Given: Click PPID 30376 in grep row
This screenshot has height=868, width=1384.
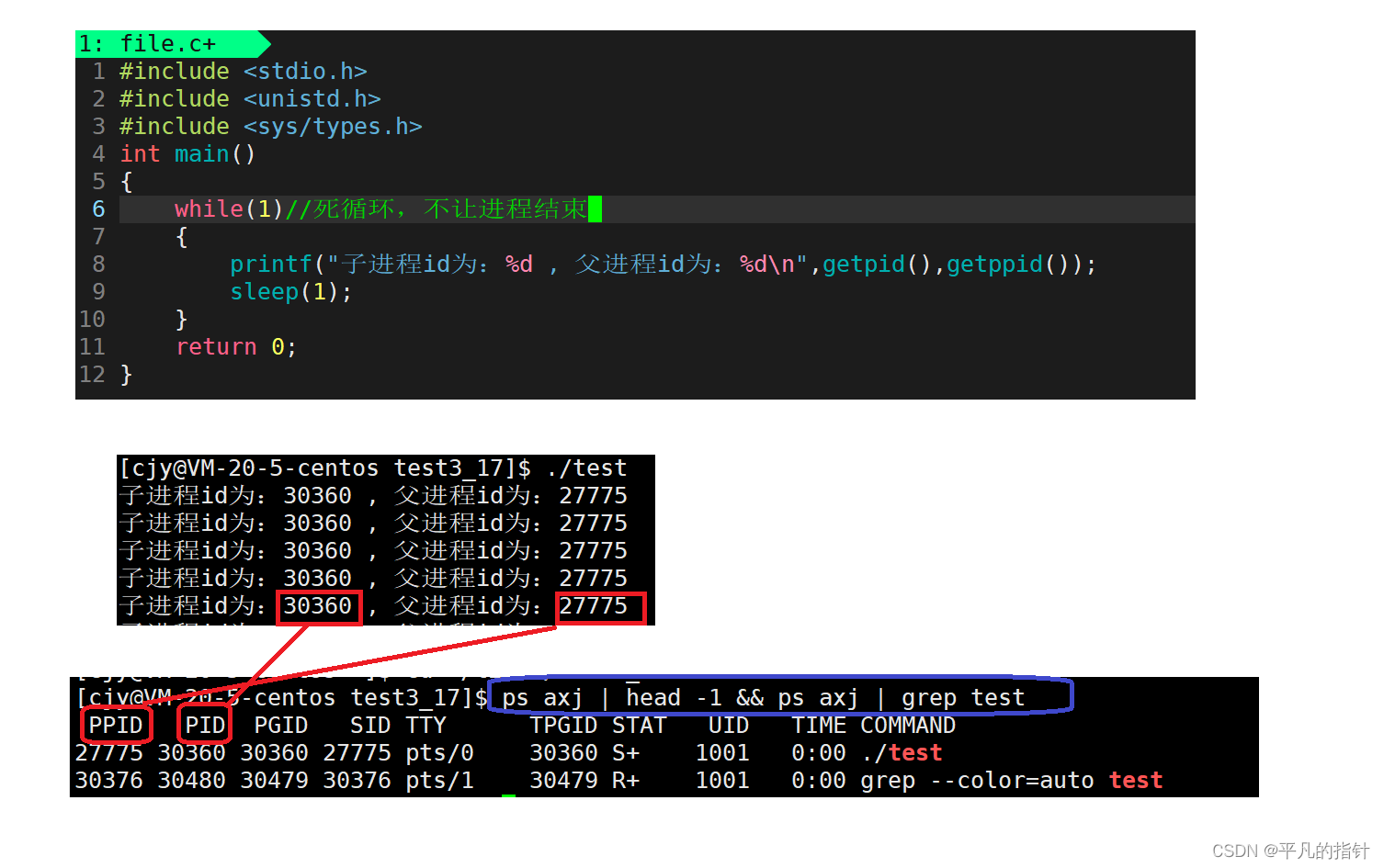Looking at the screenshot, I should [108, 780].
